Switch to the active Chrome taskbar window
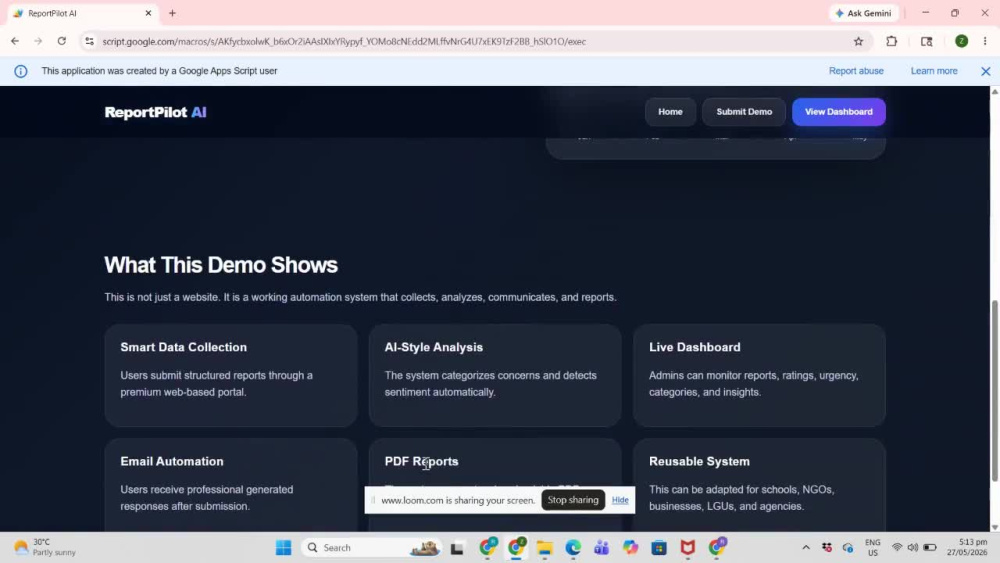The image size is (1000, 563). click(x=516, y=547)
